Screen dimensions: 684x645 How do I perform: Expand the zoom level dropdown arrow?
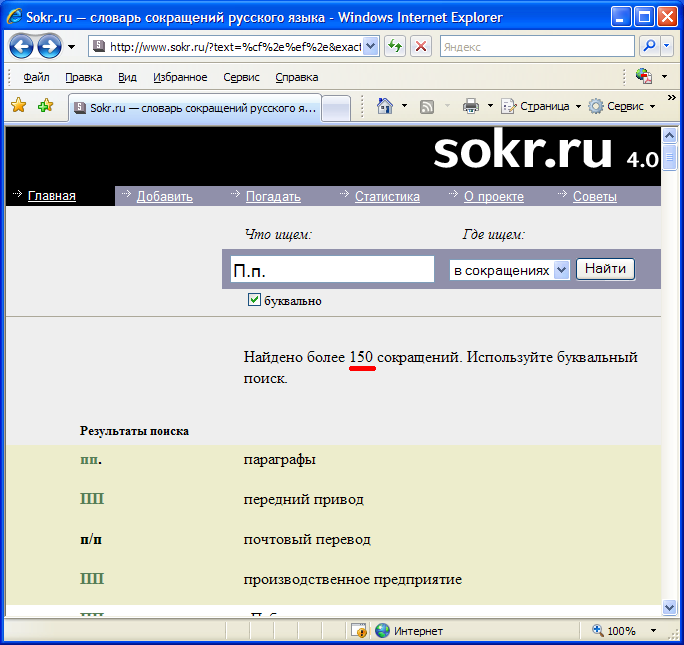click(653, 631)
